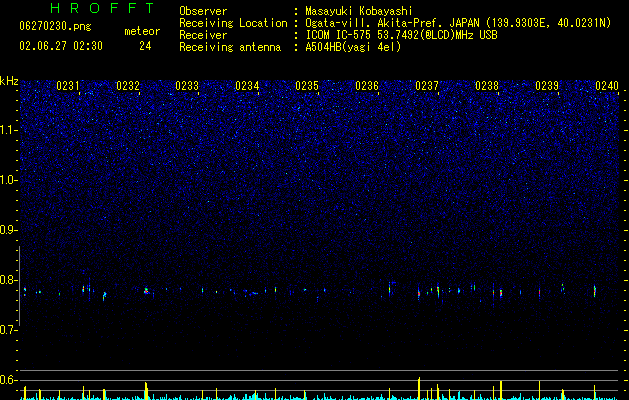Click the Receiving antenna label

(x=230, y=47)
